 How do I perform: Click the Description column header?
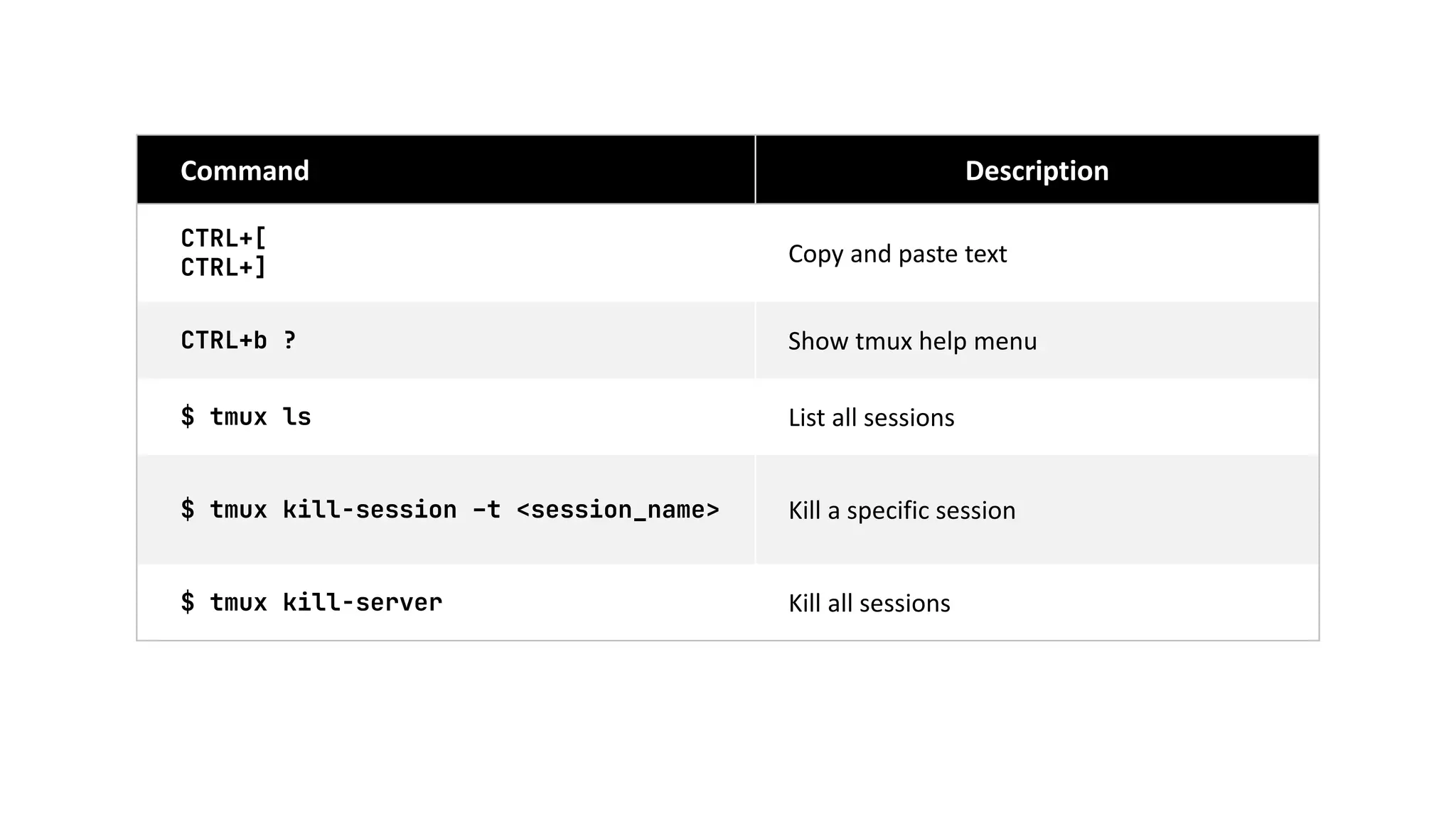1037,171
